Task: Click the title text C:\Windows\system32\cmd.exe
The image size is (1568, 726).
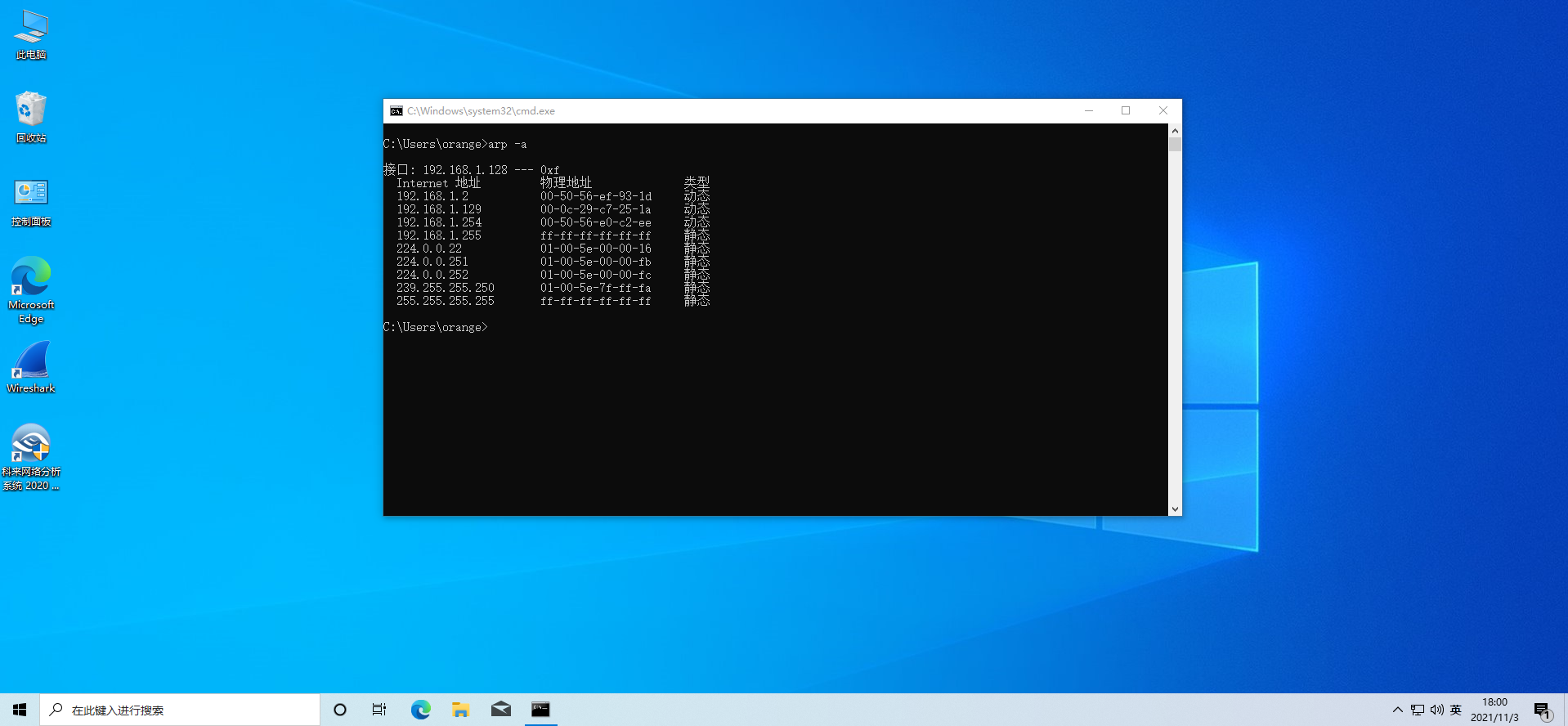Action: (481, 111)
